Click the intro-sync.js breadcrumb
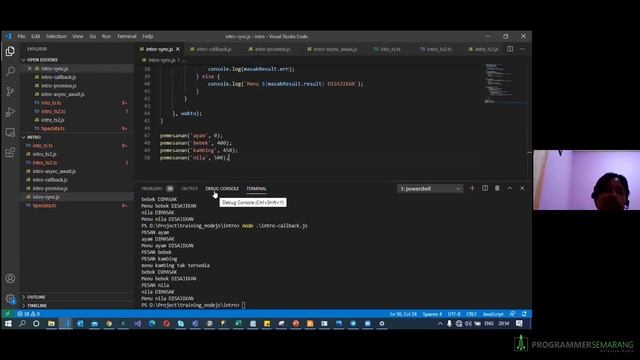 coord(162,60)
